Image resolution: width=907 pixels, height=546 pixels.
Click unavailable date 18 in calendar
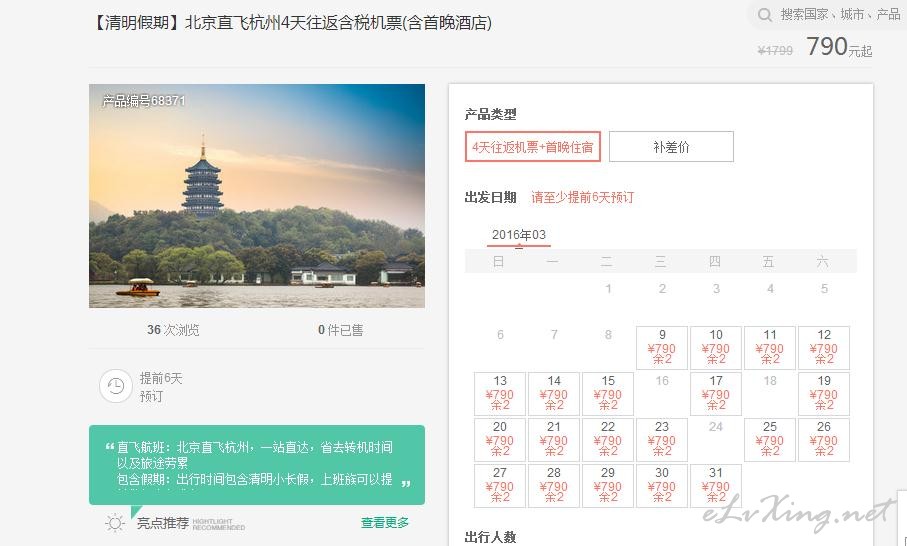coord(770,381)
